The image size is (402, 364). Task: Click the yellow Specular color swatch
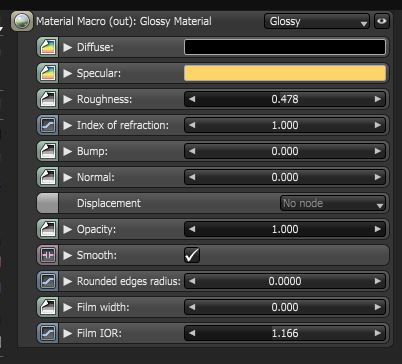(285, 73)
